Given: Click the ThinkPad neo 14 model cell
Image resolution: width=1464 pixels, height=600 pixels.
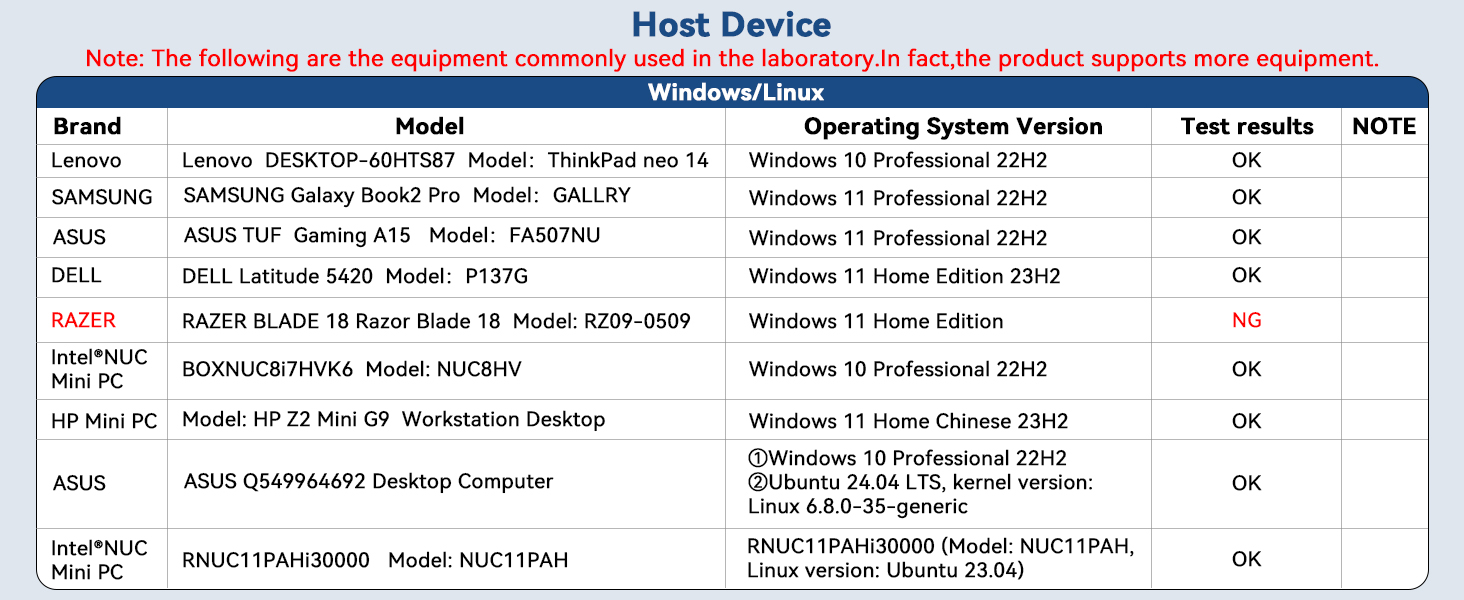Looking at the screenshot, I should point(445,160).
